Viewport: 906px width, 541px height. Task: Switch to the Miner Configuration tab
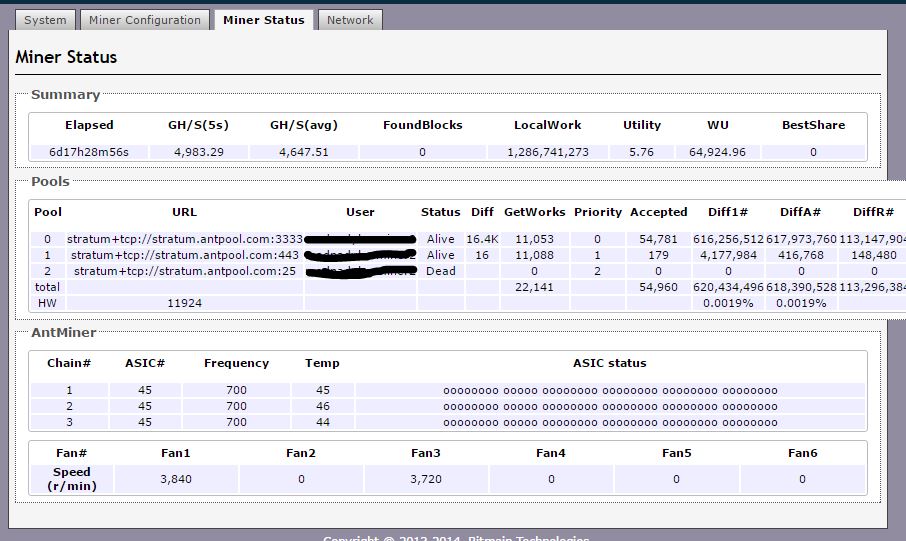pyautogui.click(x=144, y=20)
